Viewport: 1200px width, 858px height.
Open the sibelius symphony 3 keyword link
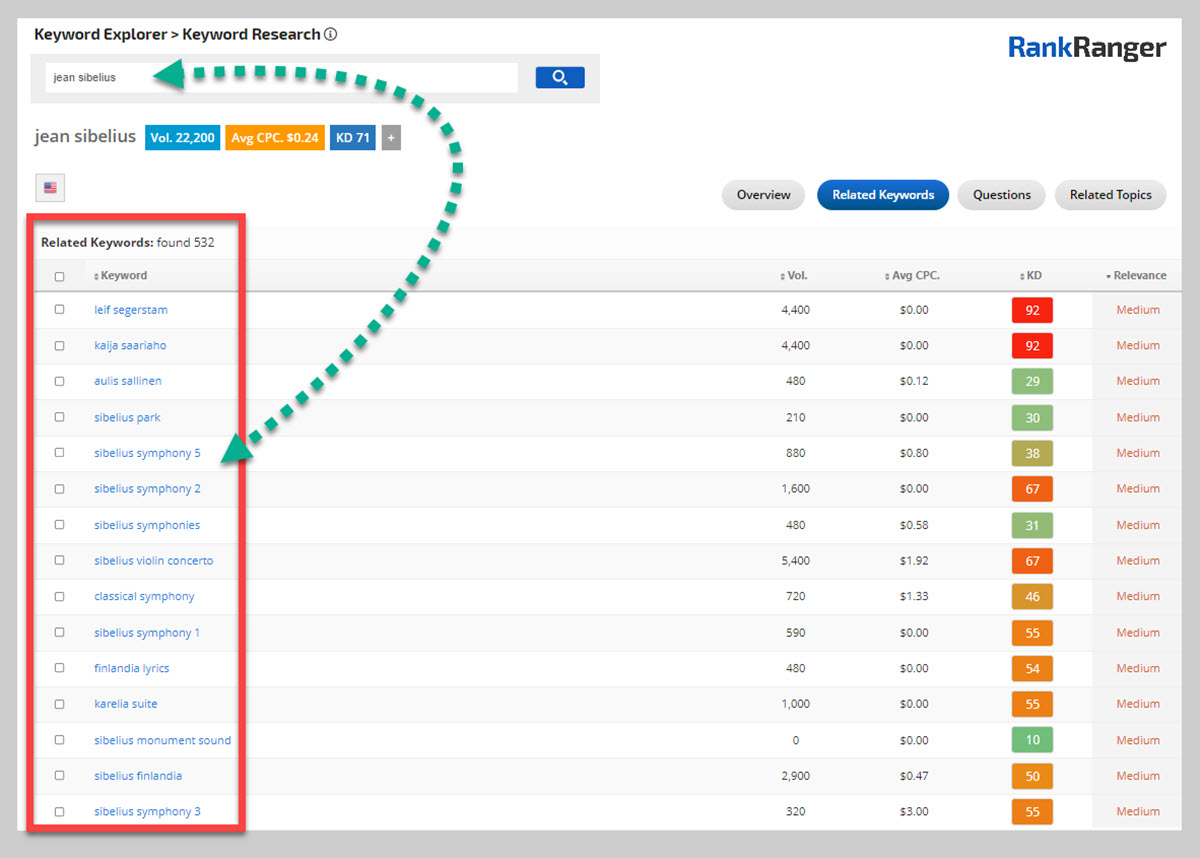coord(147,811)
